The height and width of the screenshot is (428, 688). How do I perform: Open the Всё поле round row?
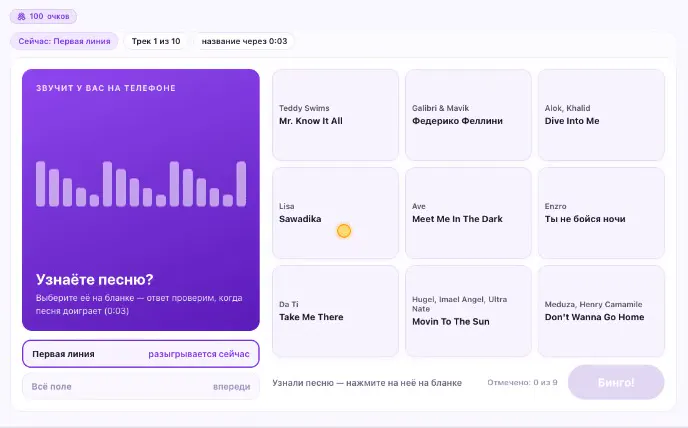click(x=141, y=387)
